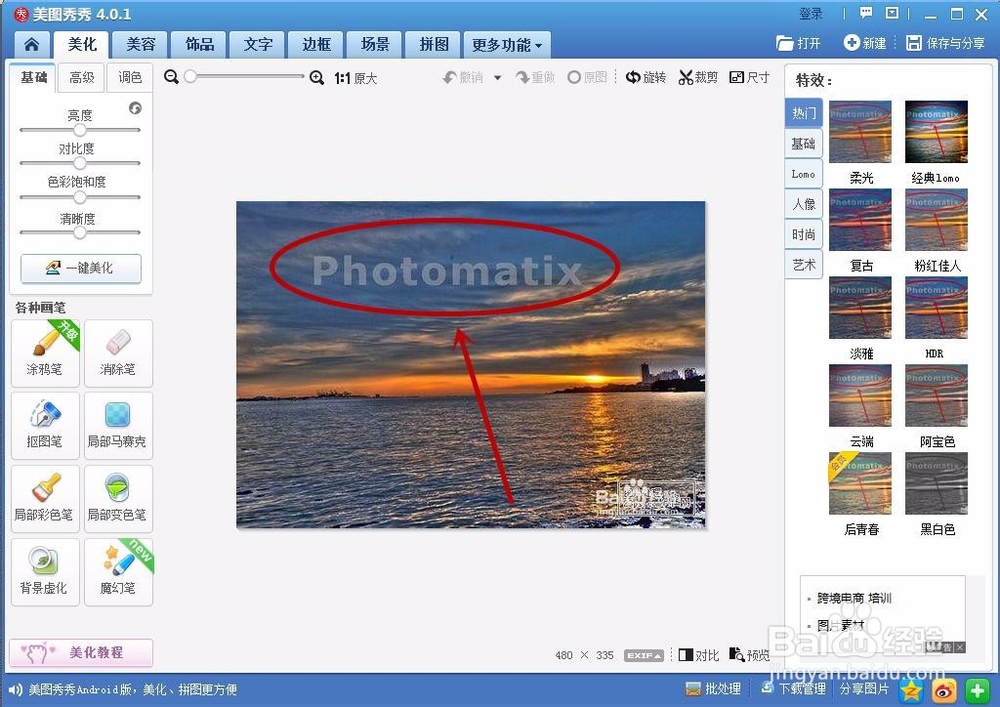Click the 跨境电商 培训 ad link
Image resolution: width=1000 pixels, height=707 pixels.
click(x=855, y=598)
